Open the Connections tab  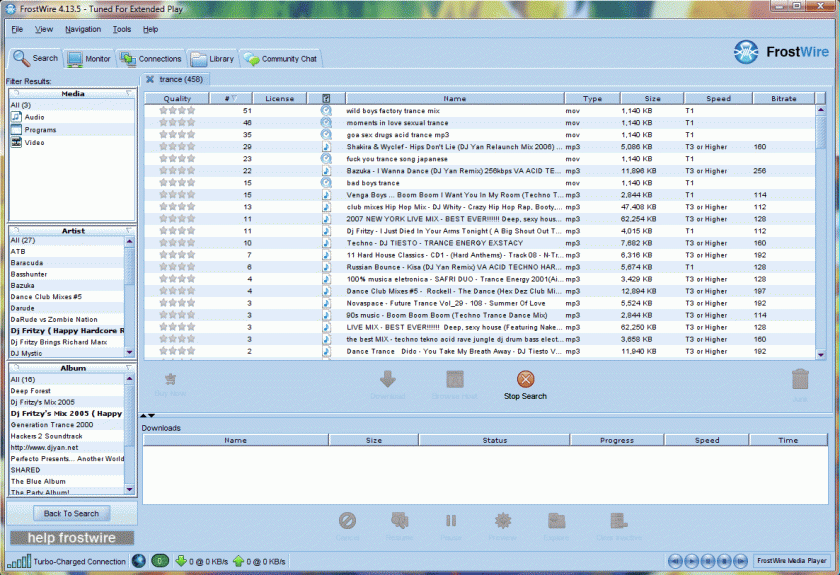click(151, 58)
